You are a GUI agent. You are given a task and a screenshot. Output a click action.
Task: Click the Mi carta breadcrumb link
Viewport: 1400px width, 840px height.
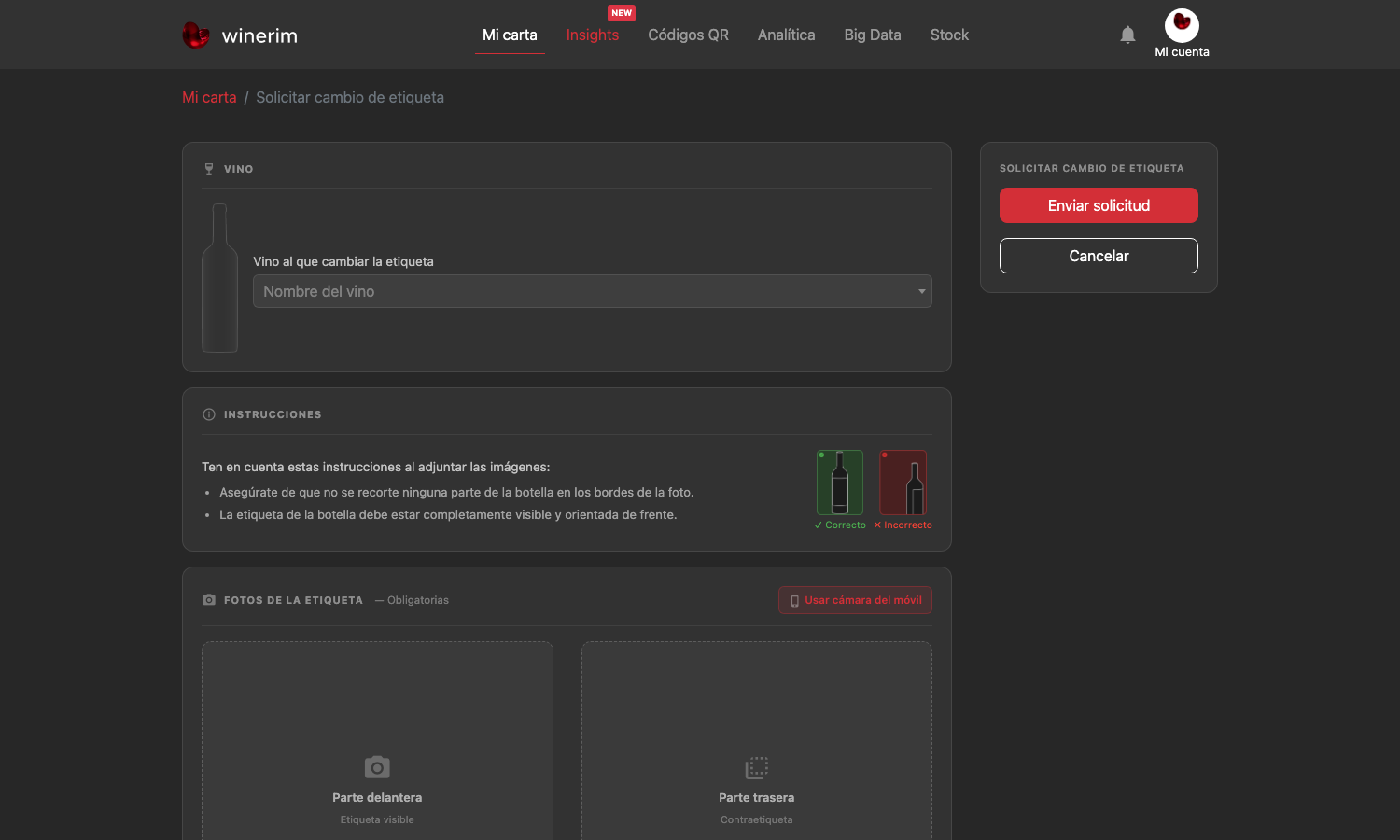(209, 97)
